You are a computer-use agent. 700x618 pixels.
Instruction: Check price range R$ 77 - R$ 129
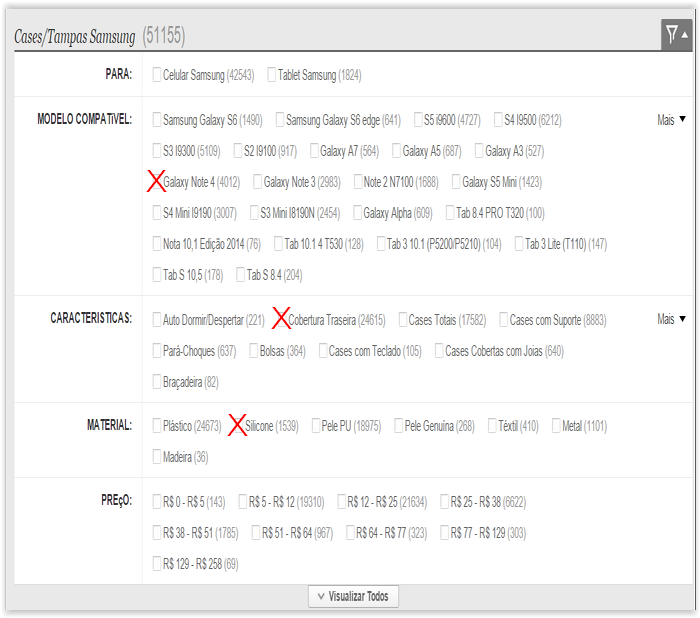[445, 533]
